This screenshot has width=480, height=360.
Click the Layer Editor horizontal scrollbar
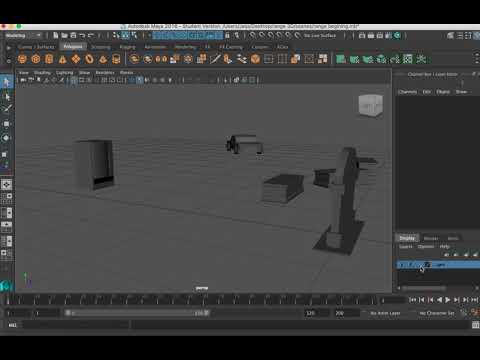(424, 288)
